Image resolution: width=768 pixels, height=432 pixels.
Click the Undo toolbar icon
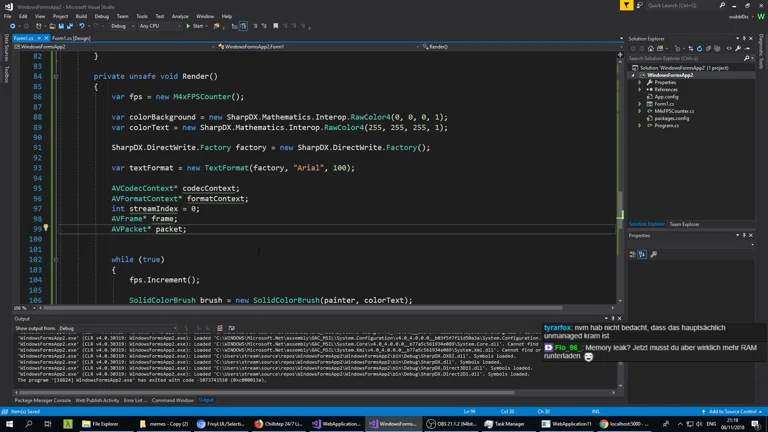[82, 26]
